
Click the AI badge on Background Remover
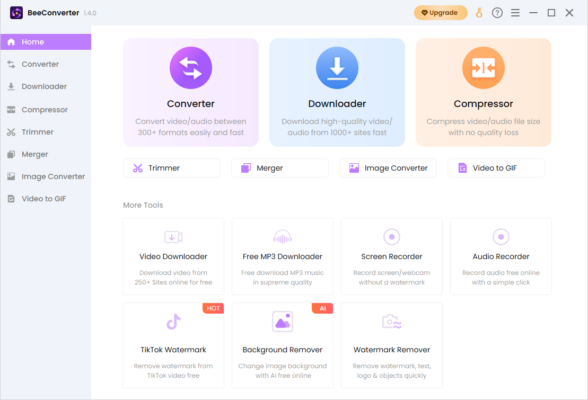click(x=322, y=308)
